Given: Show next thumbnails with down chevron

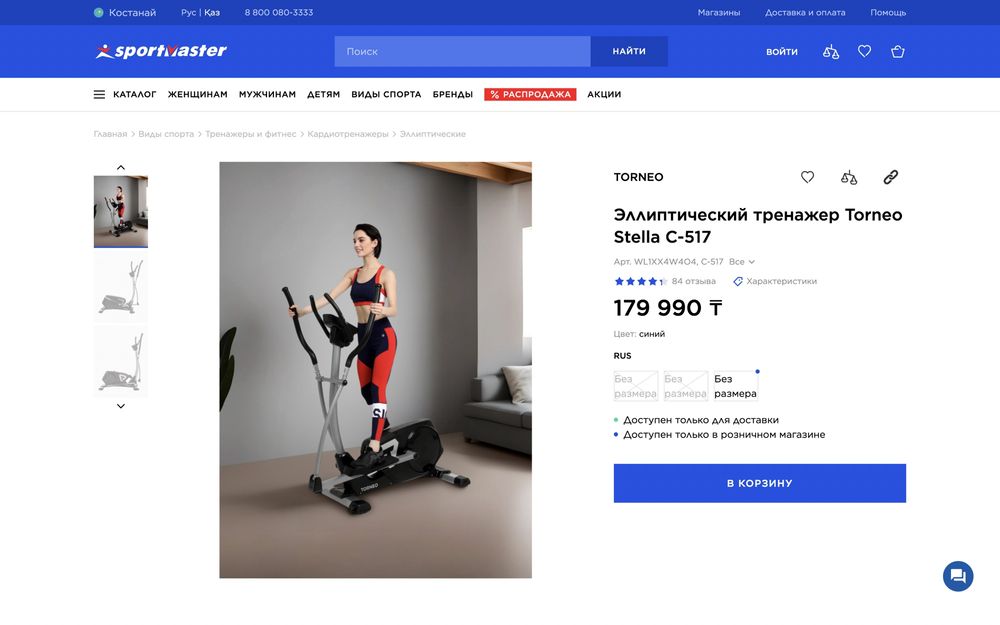Looking at the screenshot, I should 121,406.
